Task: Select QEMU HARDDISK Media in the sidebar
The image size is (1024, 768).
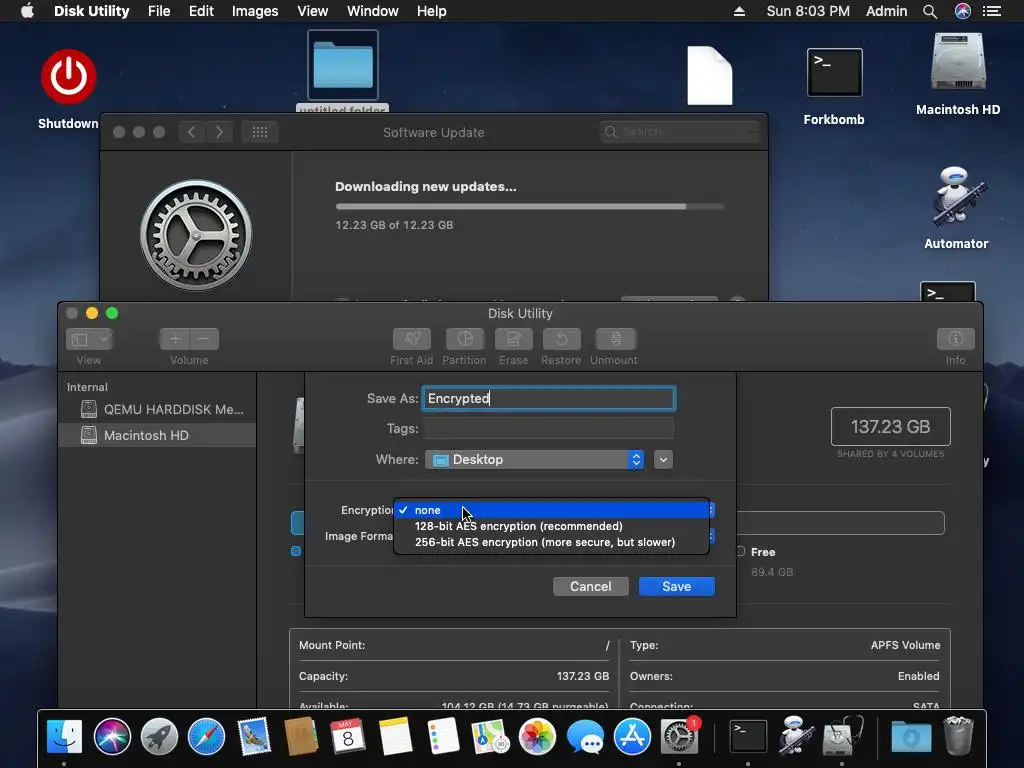Action: pyautogui.click(x=157, y=409)
